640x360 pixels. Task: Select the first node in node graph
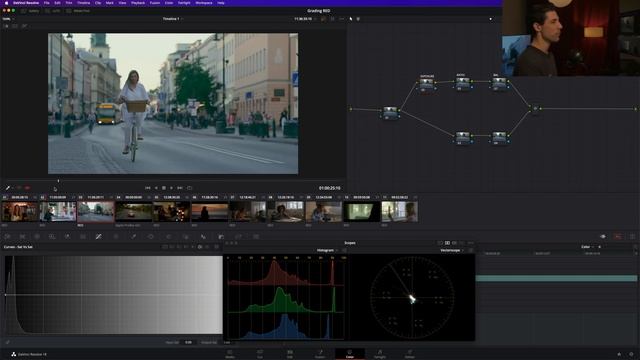point(390,113)
